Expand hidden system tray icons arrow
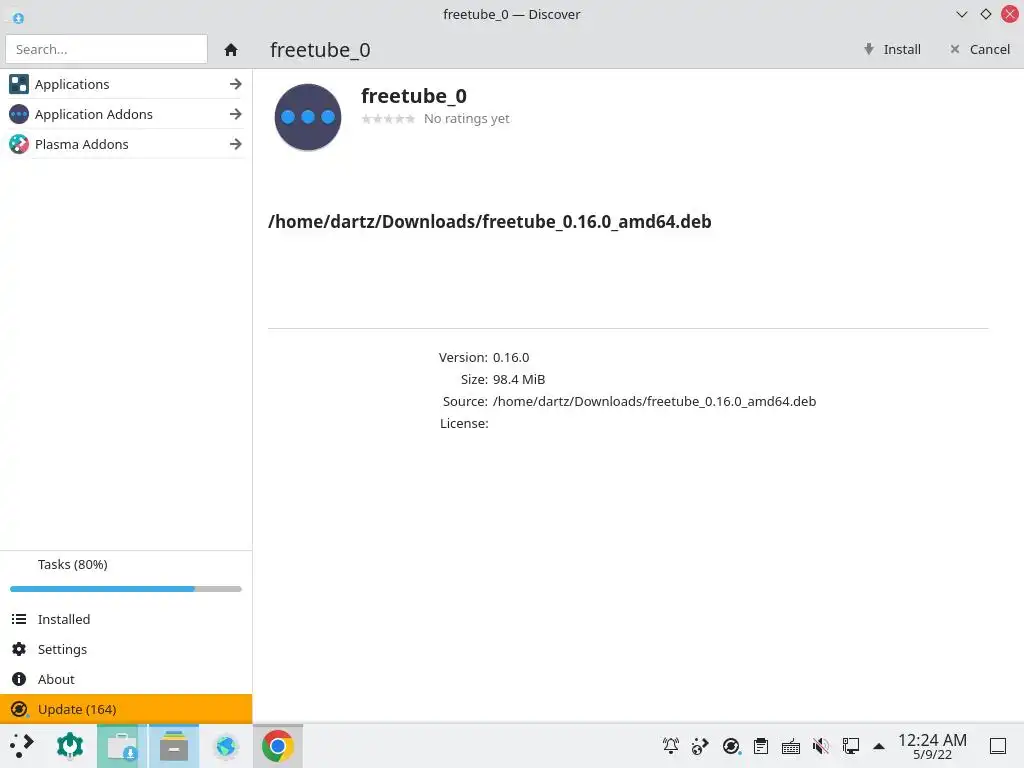 879,746
